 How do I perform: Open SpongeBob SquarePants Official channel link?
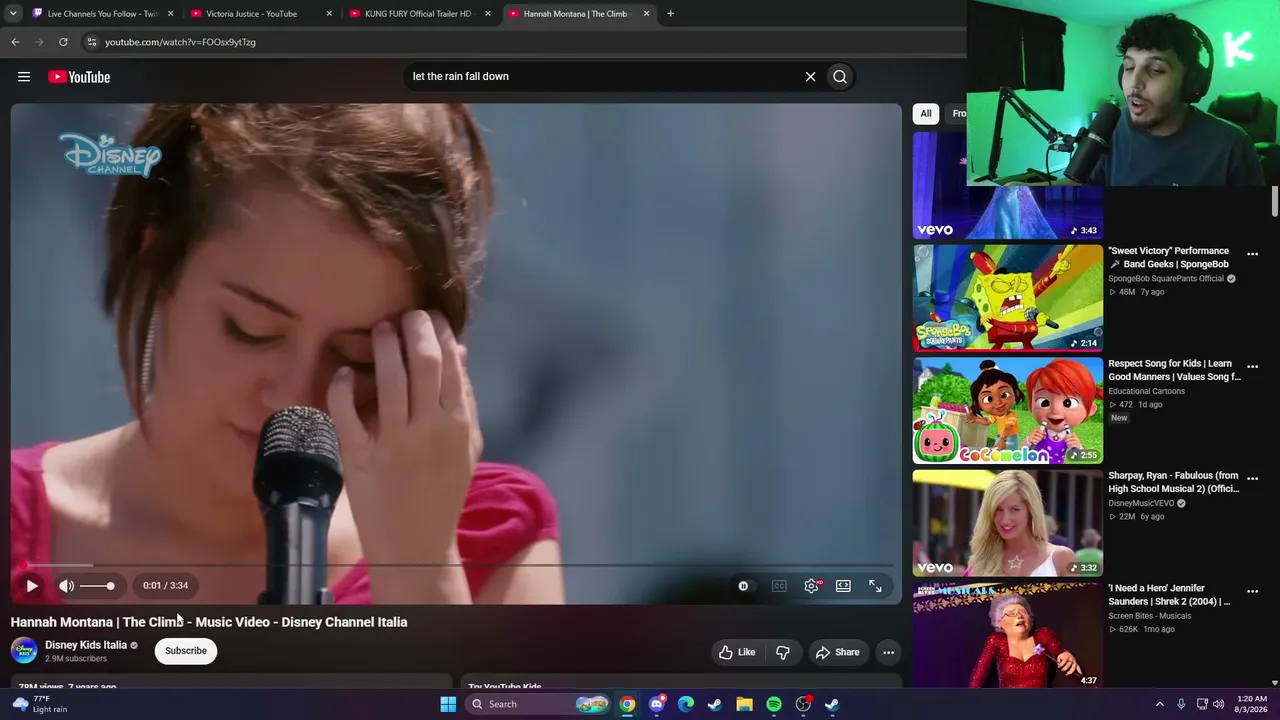[x=1166, y=279]
